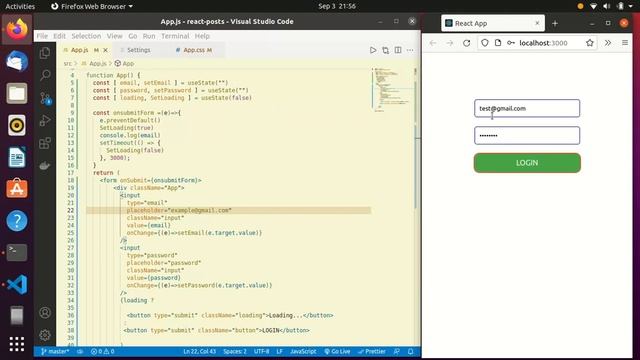Click the green LOGIN button
This screenshot has width=640, height=360.
click(527, 163)
